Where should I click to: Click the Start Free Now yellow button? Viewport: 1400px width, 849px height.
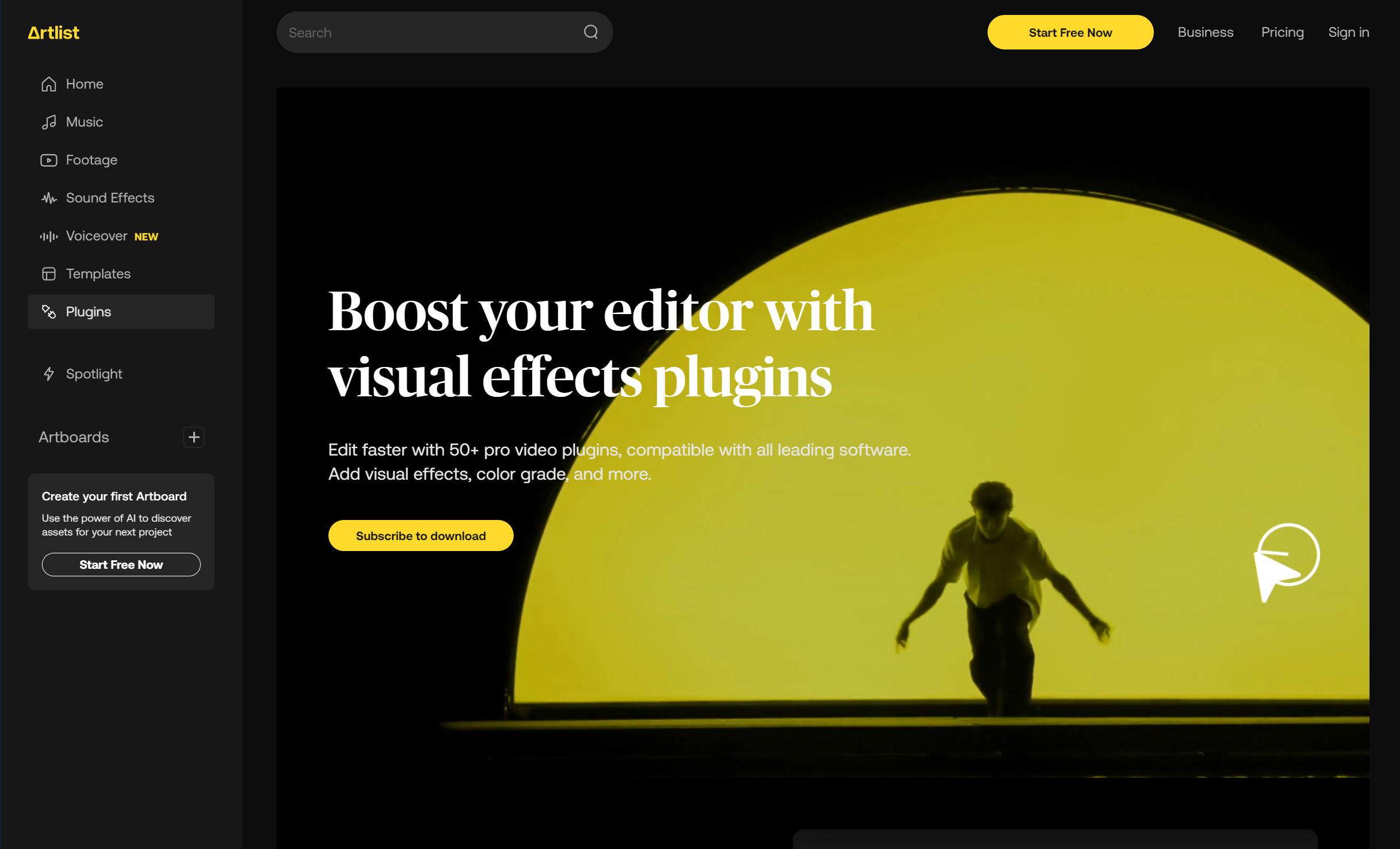[x=1070, y=32]
